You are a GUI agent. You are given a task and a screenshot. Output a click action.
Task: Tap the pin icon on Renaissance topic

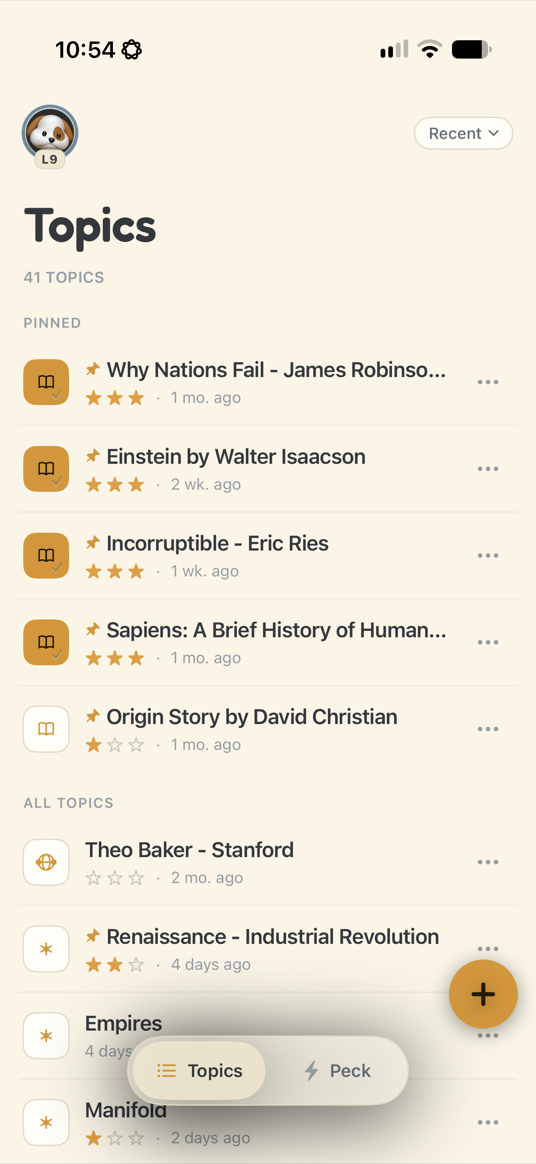(93, 937)
